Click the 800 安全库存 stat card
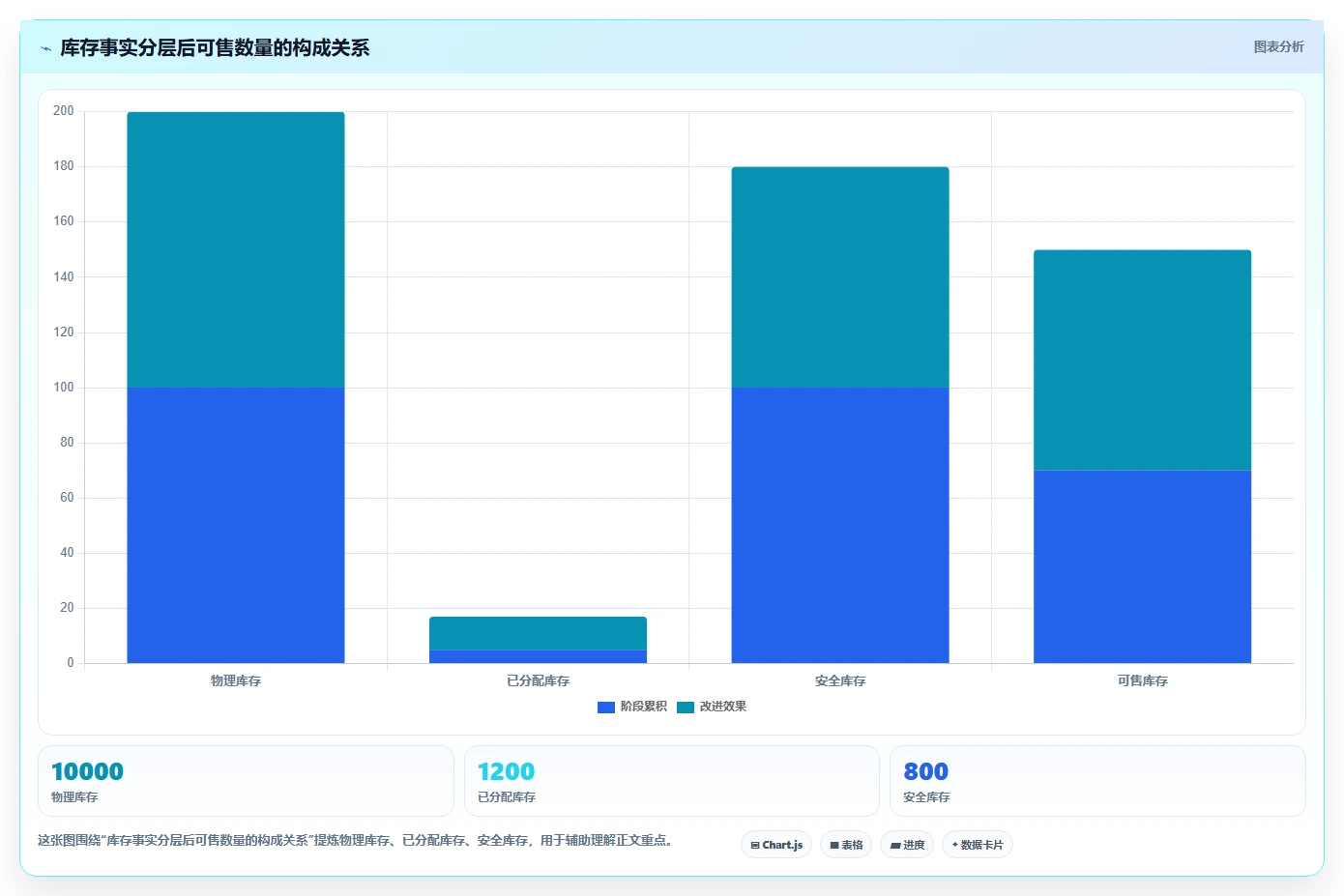 click(1097, 781)
